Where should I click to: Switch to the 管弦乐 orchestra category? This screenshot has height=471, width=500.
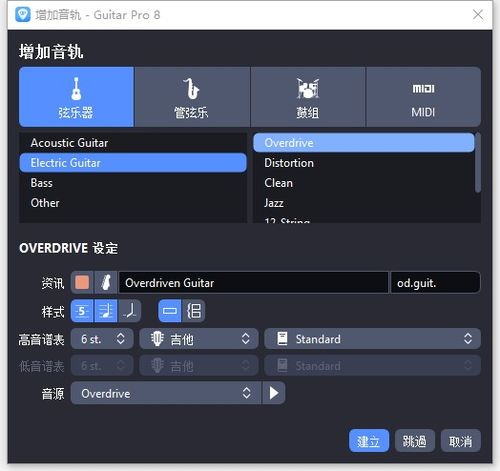[192, 97]
